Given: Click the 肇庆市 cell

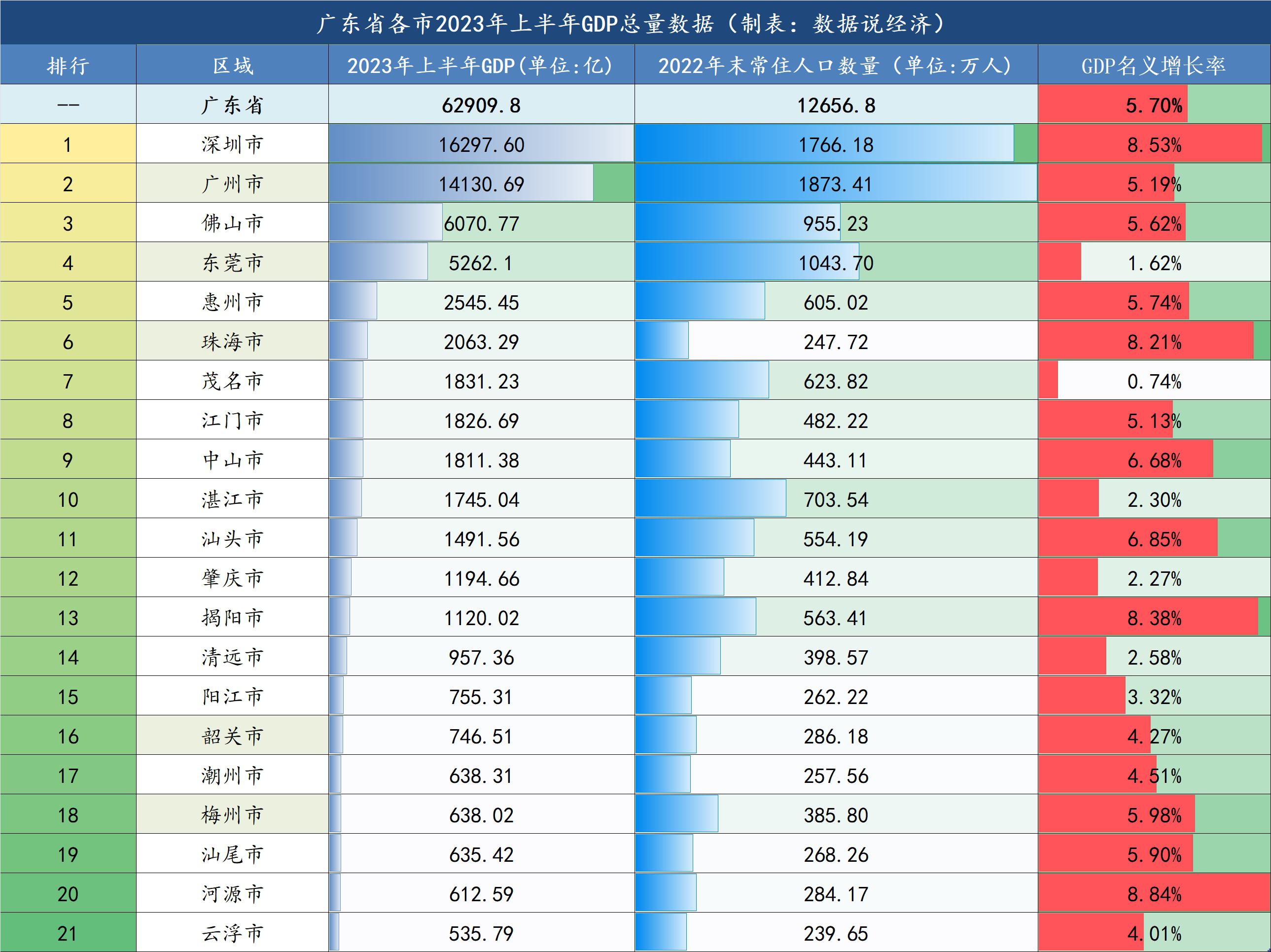Looking at the screenshot, I should 232,578.
